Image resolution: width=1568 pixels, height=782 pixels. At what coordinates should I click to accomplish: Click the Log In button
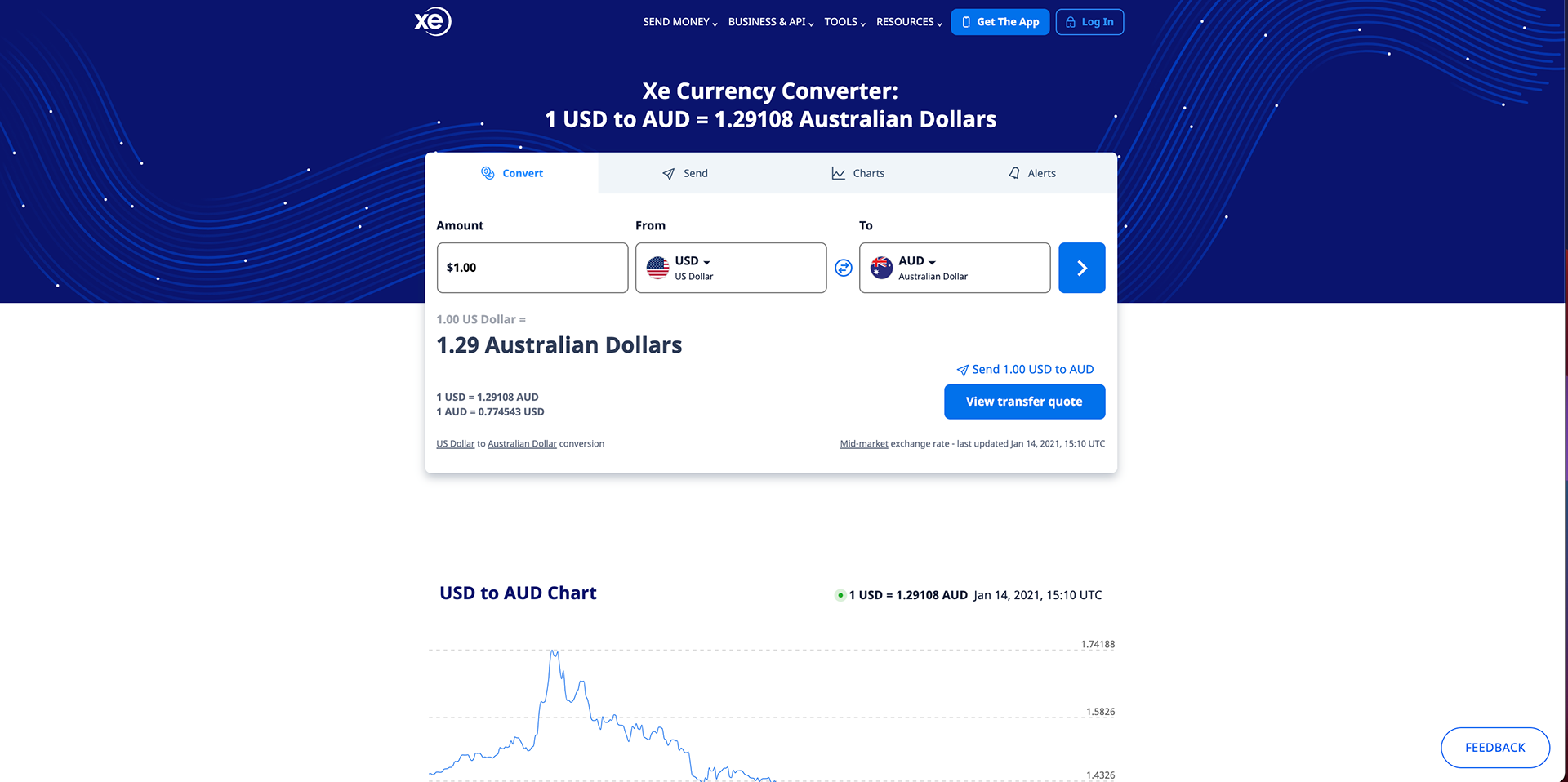[1089, 22]
